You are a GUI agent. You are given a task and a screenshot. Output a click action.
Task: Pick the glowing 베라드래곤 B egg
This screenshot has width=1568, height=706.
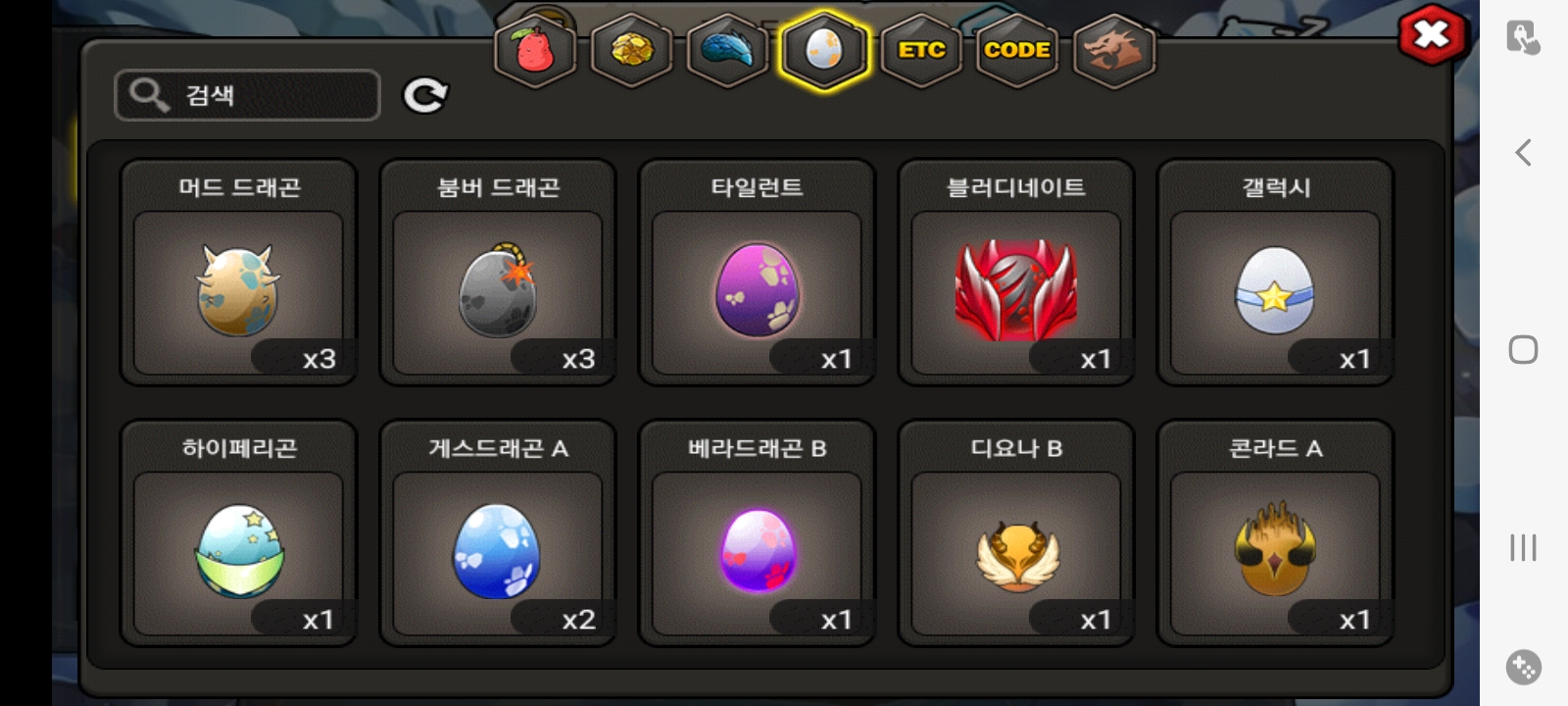757,533
